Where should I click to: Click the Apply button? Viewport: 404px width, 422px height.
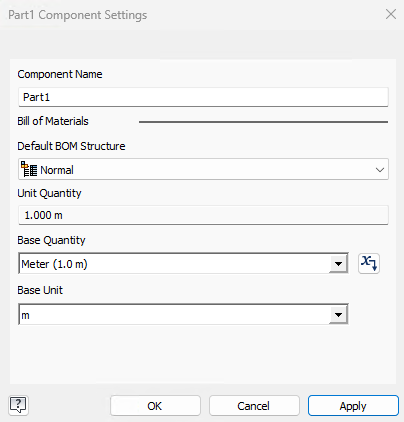click(353, 406)
